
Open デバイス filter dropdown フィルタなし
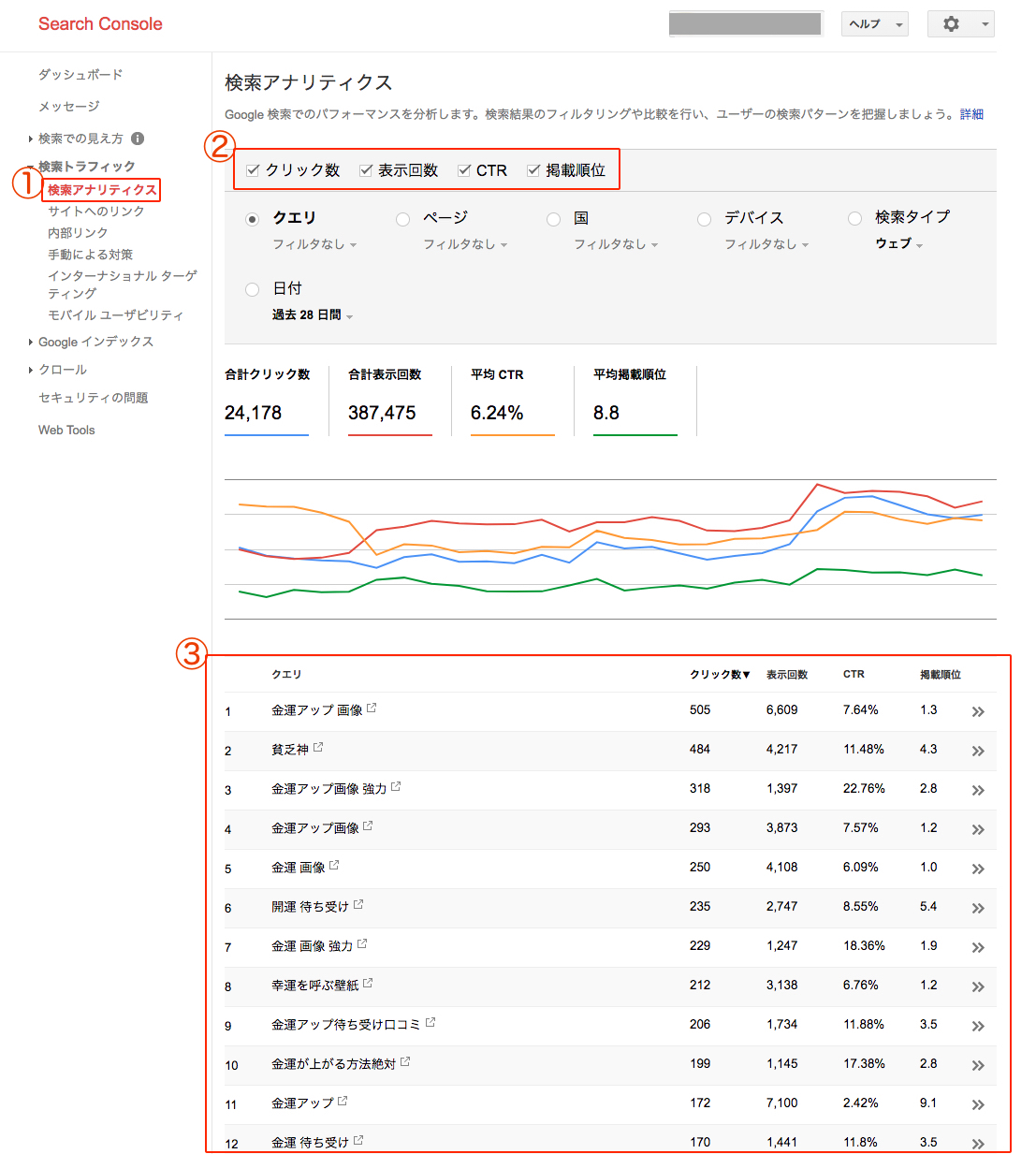click(766, 244)
